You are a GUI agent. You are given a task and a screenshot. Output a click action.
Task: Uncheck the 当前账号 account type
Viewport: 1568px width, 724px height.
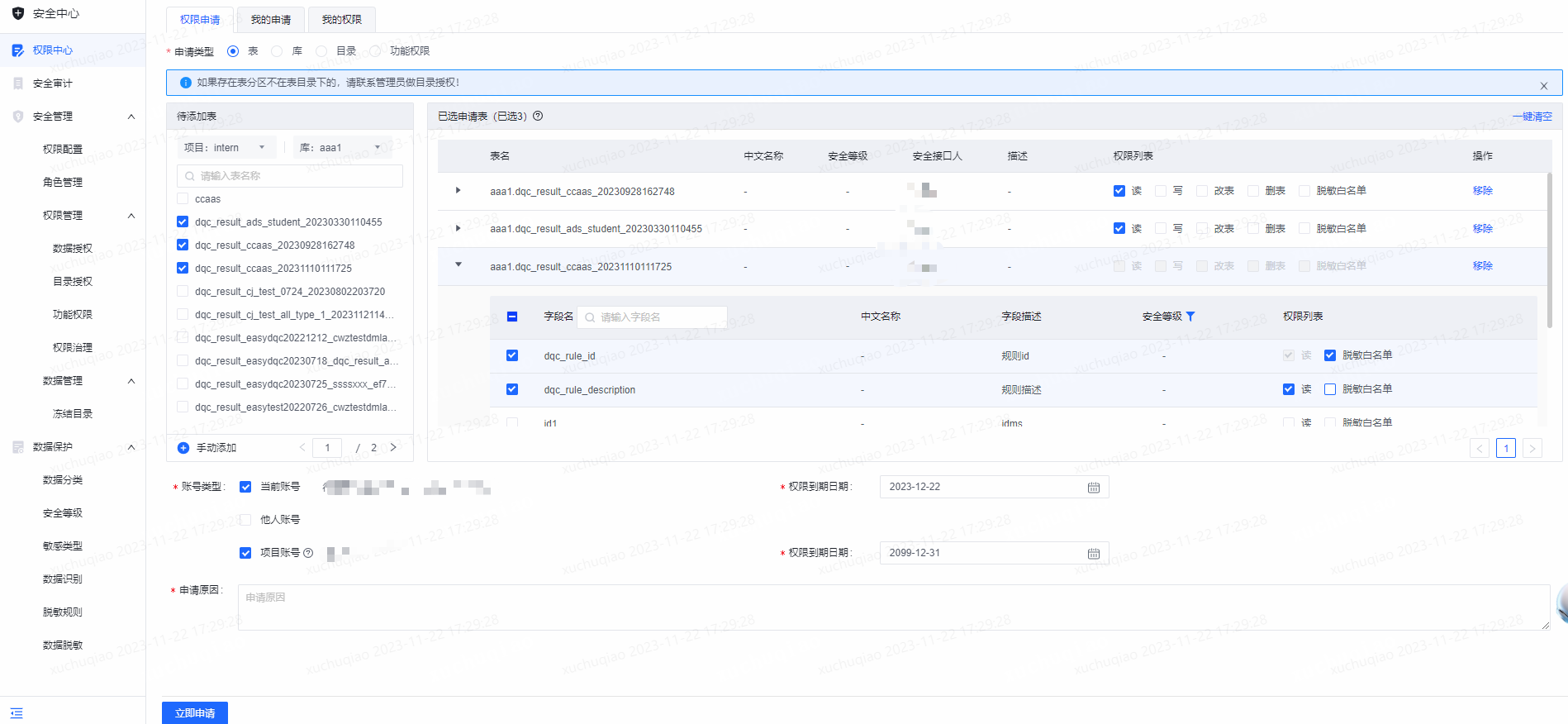(x=245, y=487)
